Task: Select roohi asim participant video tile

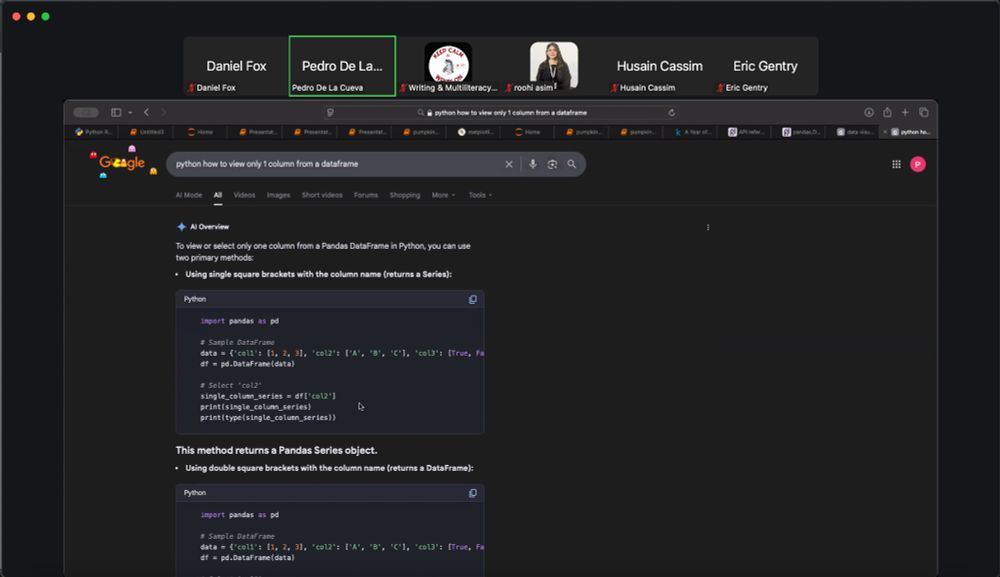Action: pos(554,66)
